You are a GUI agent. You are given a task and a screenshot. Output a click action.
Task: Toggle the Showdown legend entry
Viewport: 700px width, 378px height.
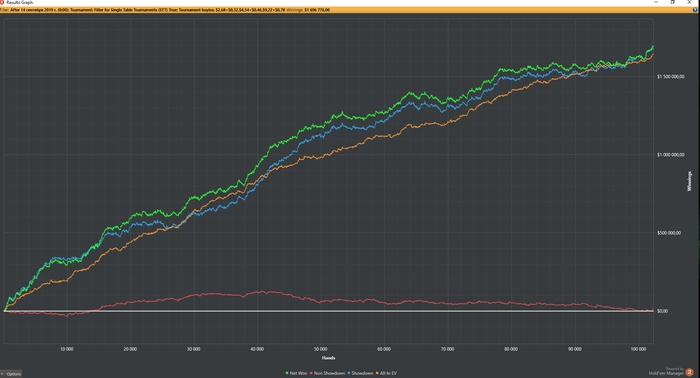pos(360,373)
